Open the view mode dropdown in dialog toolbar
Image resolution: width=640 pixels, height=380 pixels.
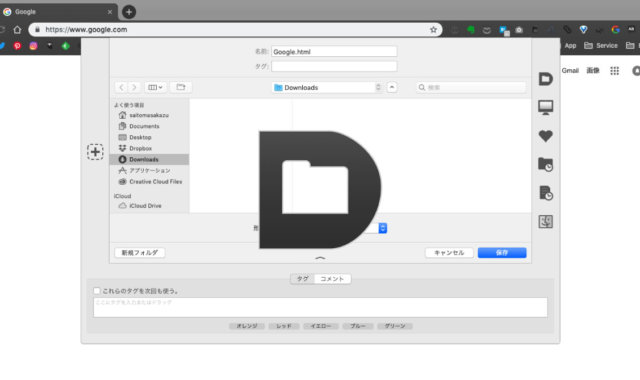tap(155, 87)
